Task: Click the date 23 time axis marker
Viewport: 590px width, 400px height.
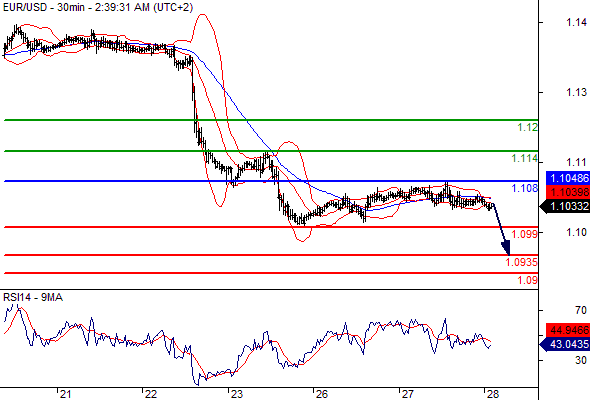Action: pyautogui.click(x=236, y=394)
